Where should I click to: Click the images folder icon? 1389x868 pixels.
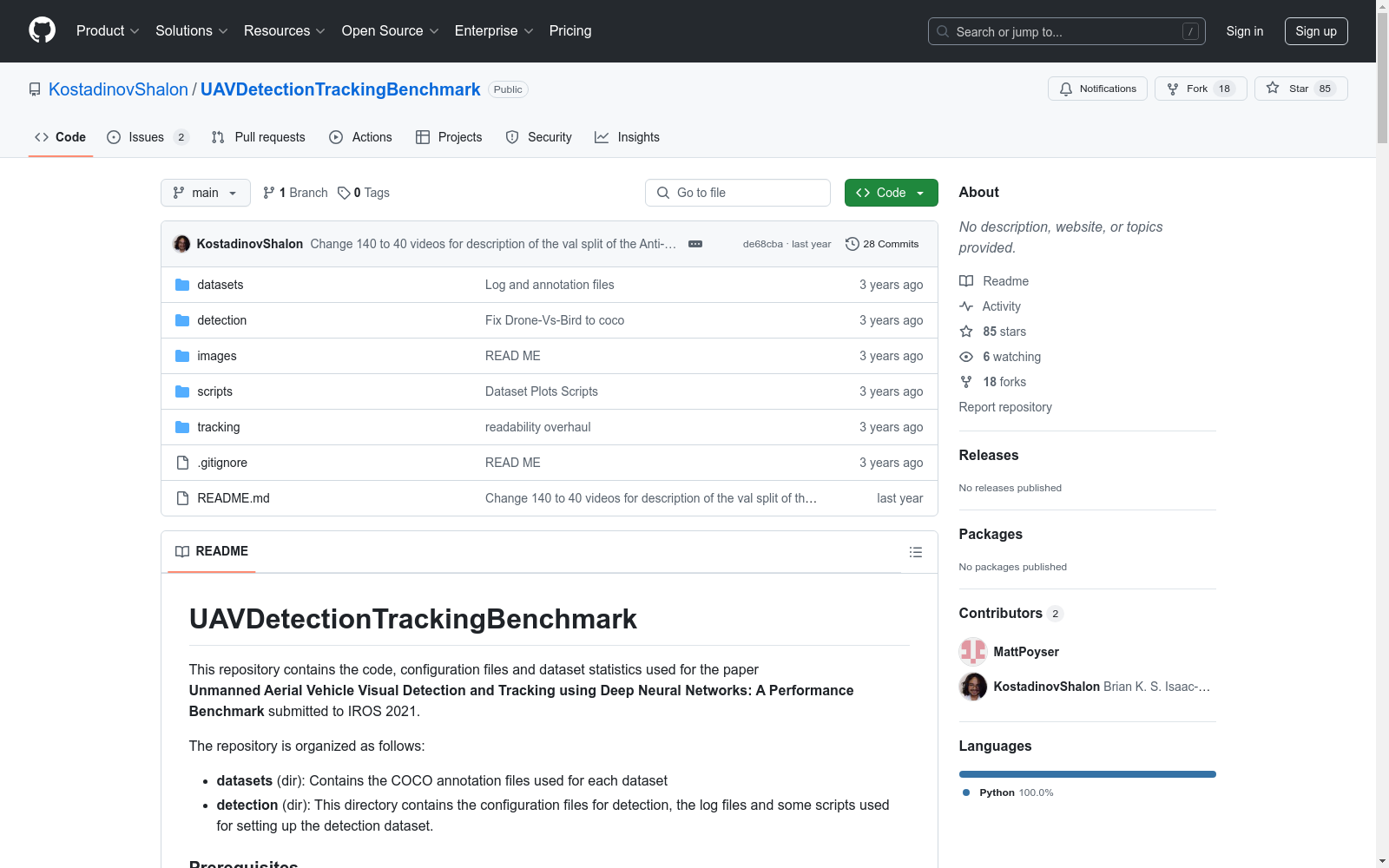[182, 356]
